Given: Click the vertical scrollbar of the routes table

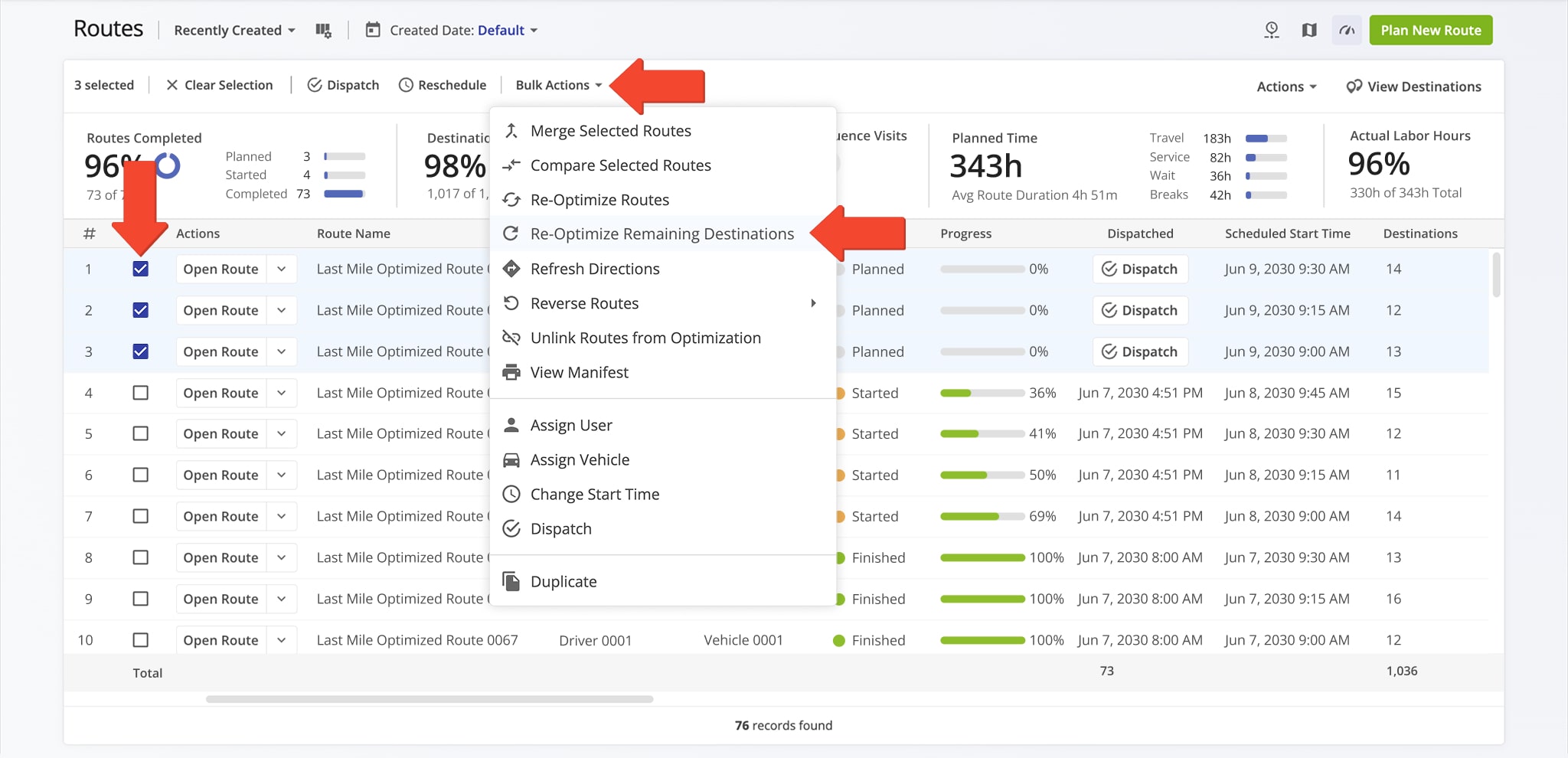Looking at the screenshot, I should click(x=1496, y=275).
